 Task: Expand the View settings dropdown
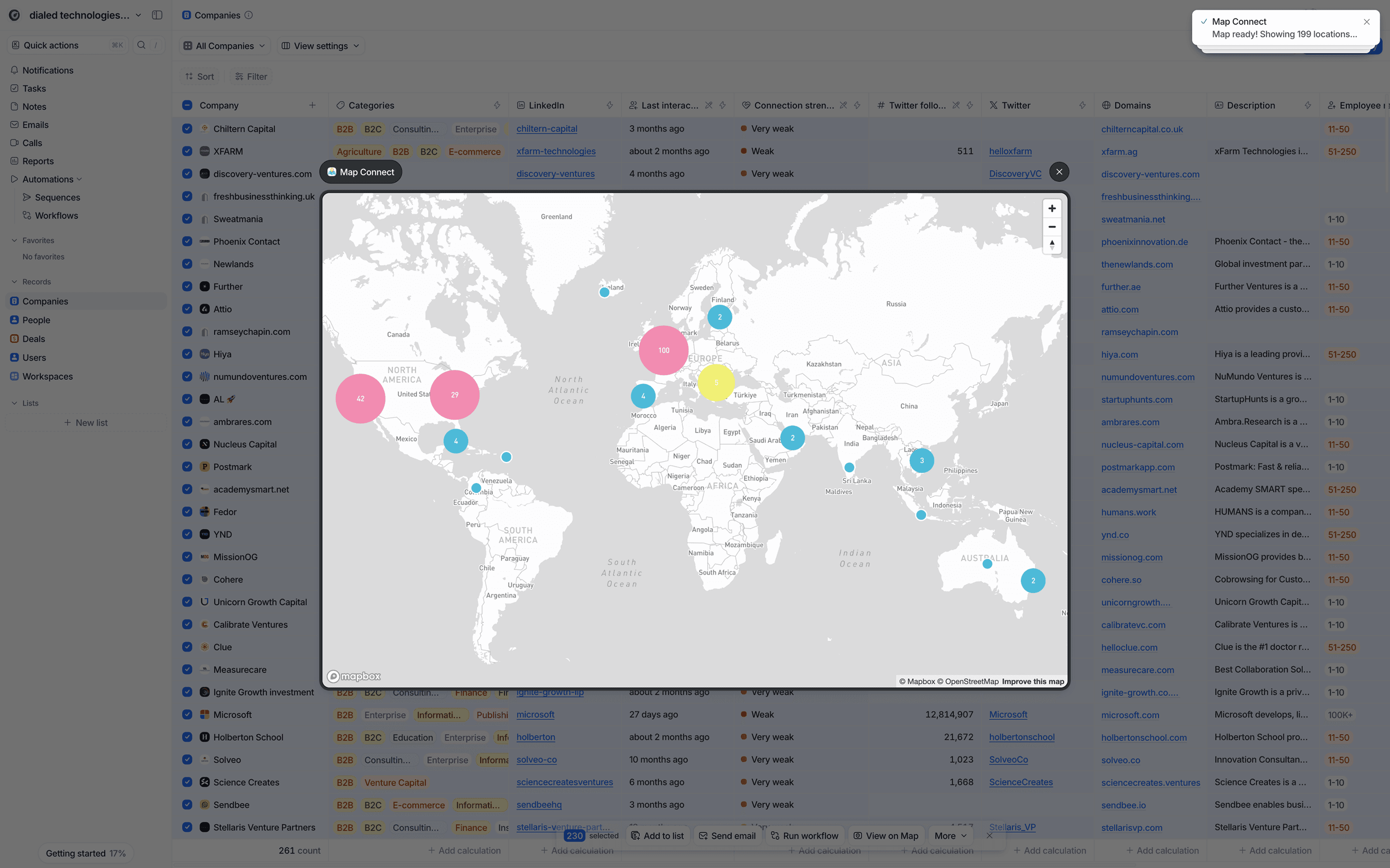click(x=320, y=46)
